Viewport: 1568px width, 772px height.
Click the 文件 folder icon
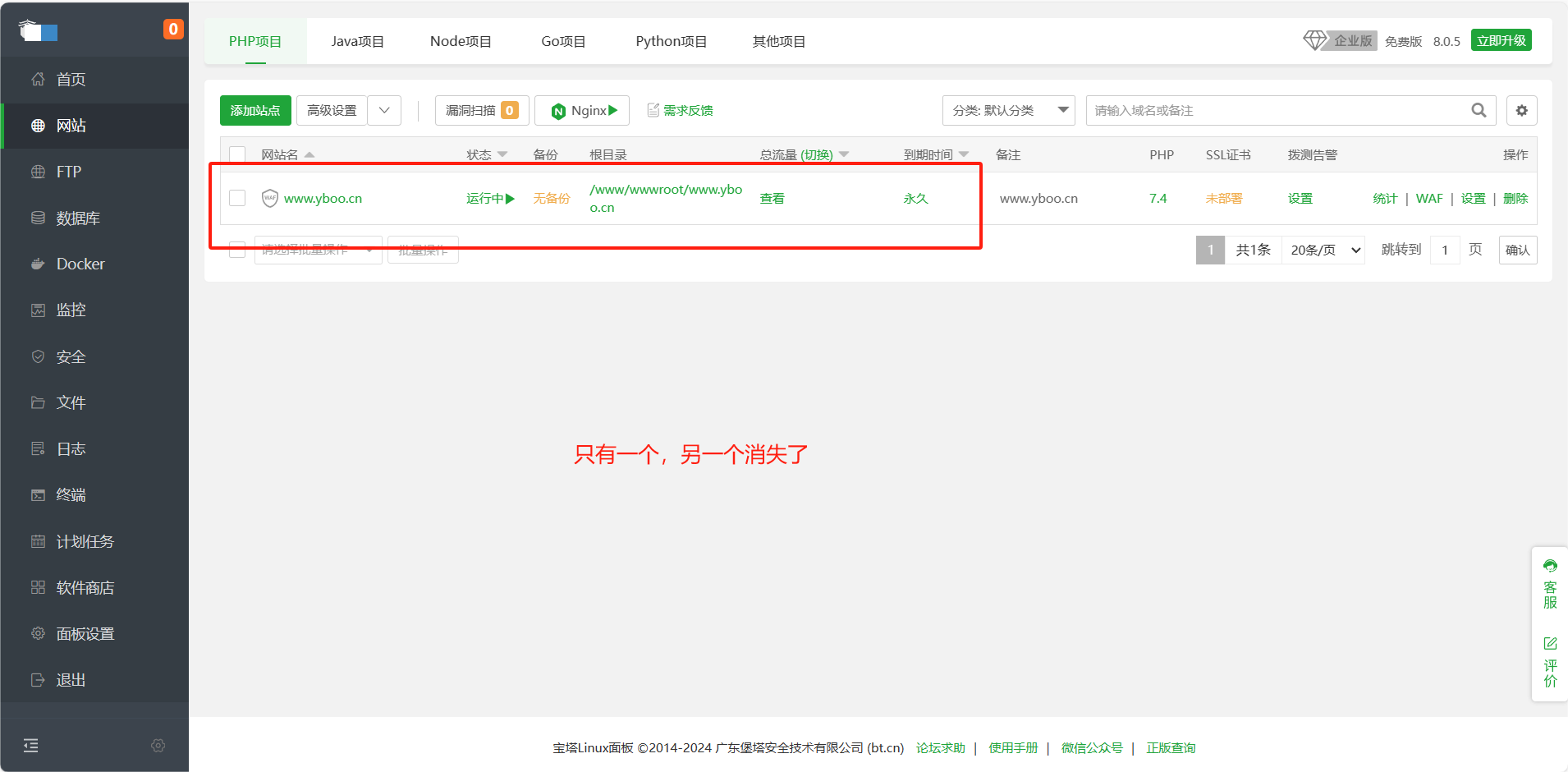[x=38, y=402]
